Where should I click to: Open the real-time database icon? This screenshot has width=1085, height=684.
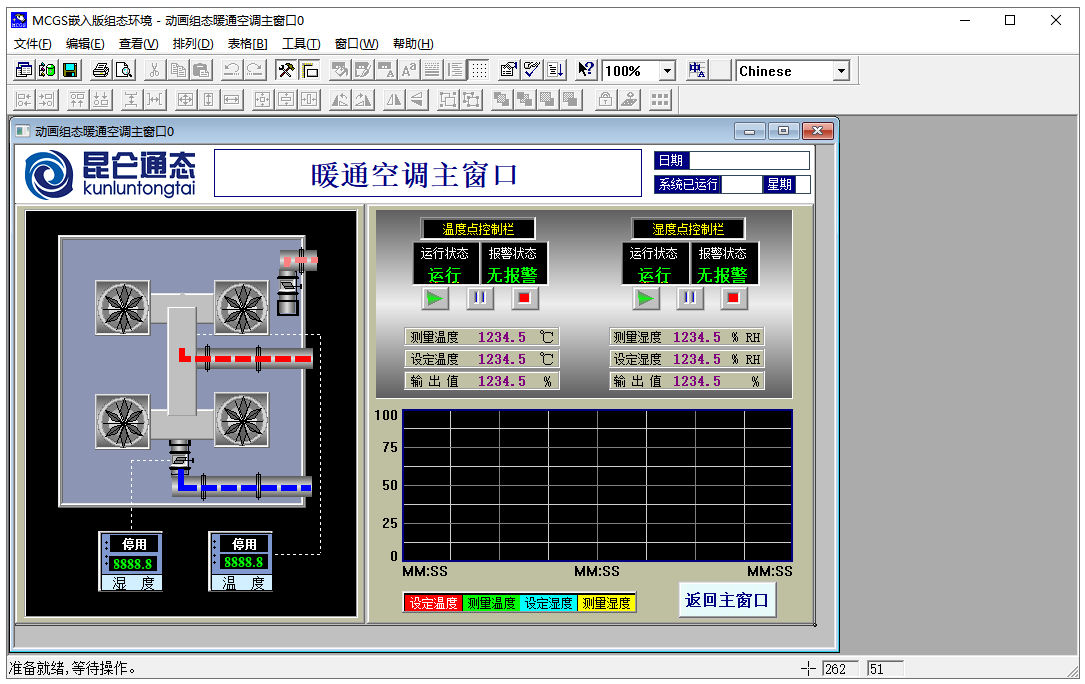point(47,70)
